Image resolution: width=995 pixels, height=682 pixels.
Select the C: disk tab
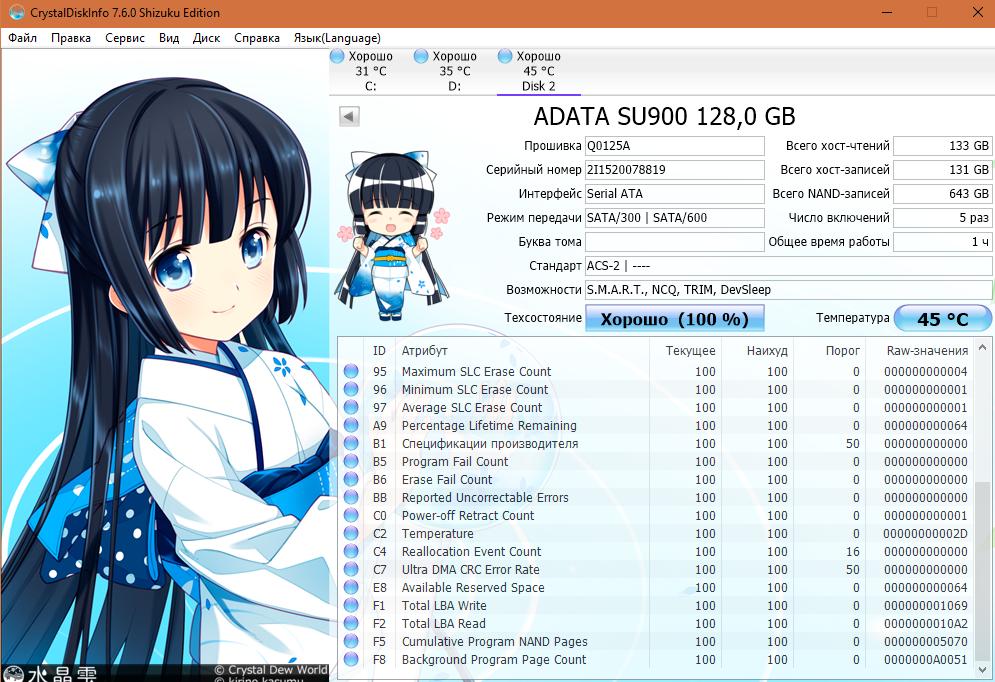pyautogui.click(x=371, y=71)
